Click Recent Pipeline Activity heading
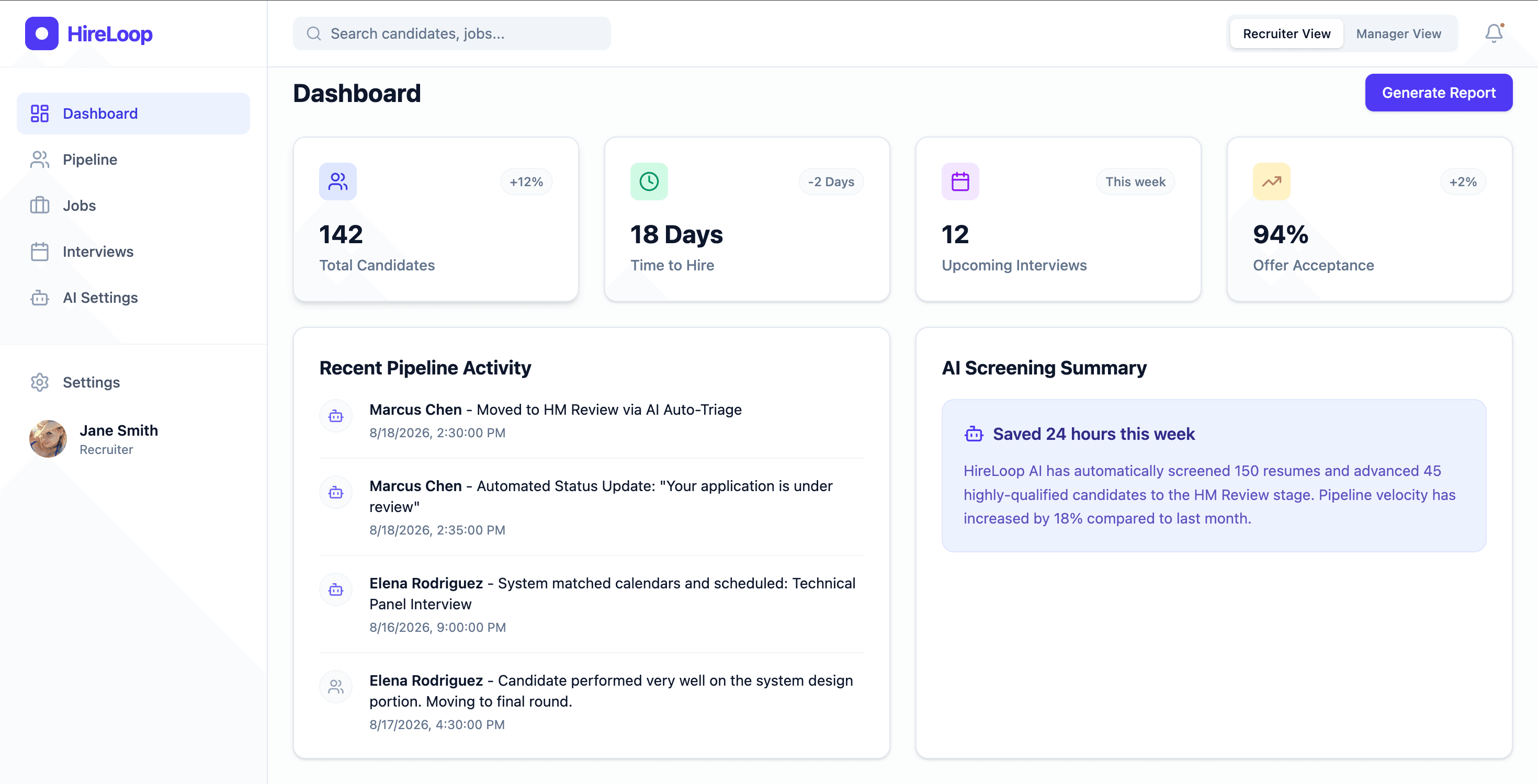Image resolution: width=1538 pixels, height=784 pixels. [x=424, y=368]
